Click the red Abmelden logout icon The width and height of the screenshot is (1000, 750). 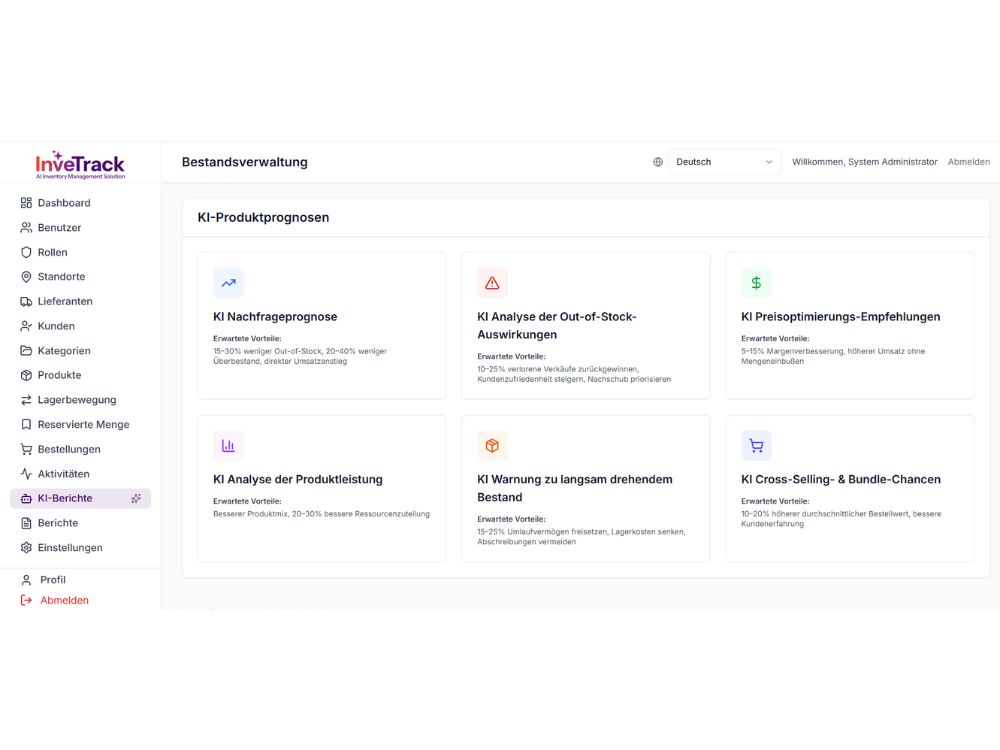(26, 600)
